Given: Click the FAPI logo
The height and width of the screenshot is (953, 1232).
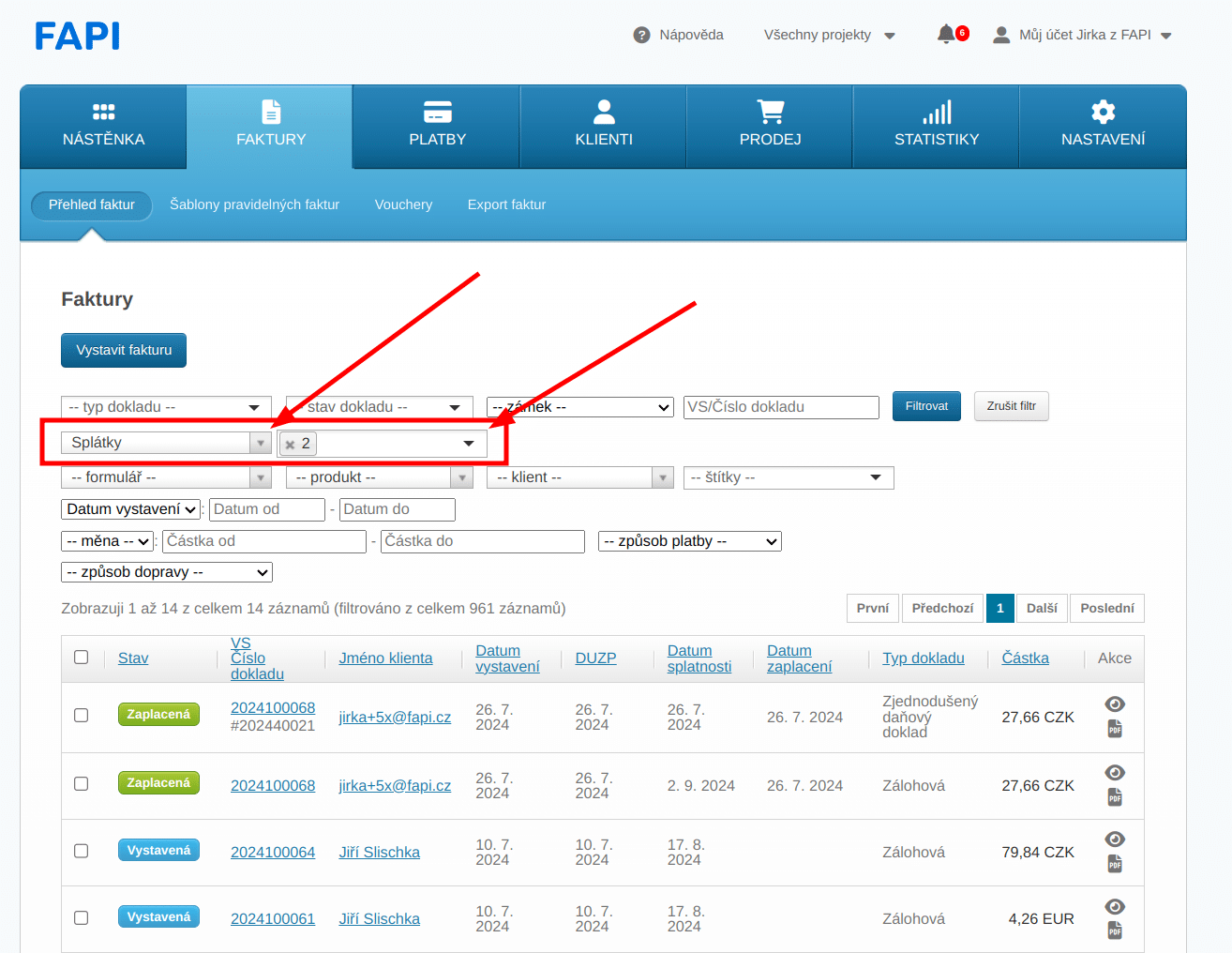Looking at the screenshot, I should [77, 37].
